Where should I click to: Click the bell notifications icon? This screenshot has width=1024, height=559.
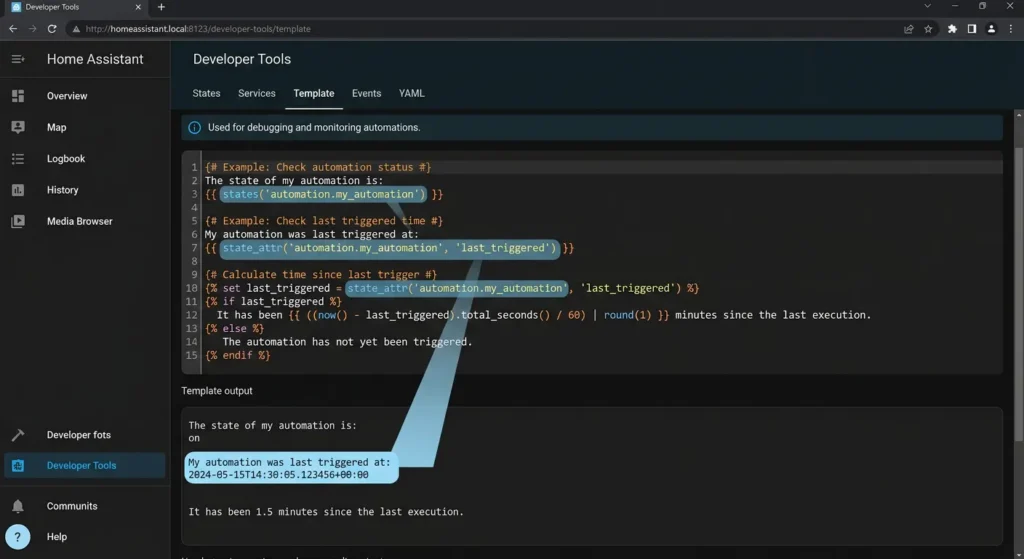click(x=18, y=506)
